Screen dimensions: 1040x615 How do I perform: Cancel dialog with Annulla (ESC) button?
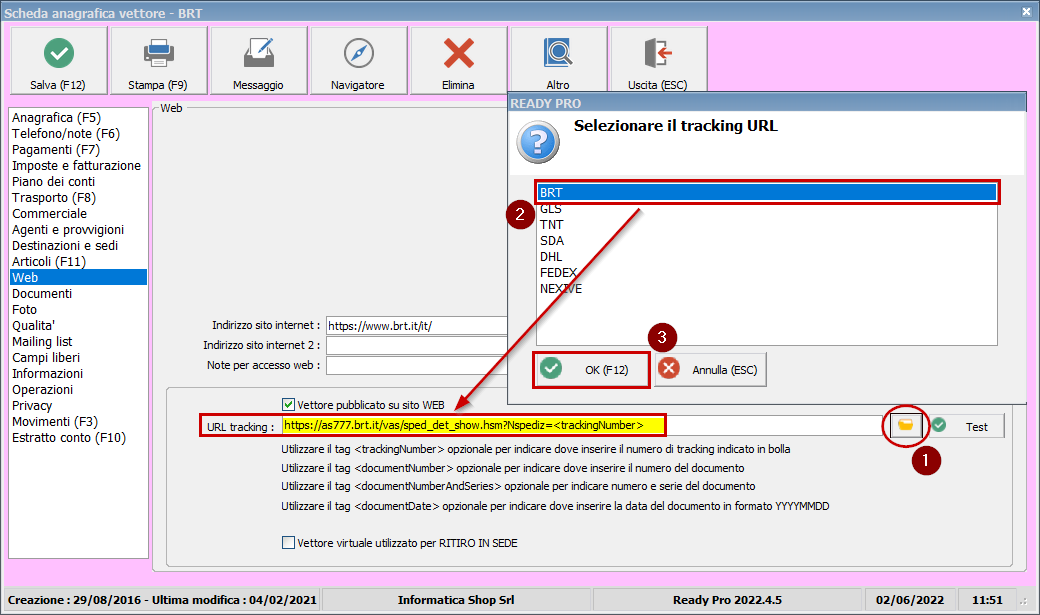tap(710, 370)
